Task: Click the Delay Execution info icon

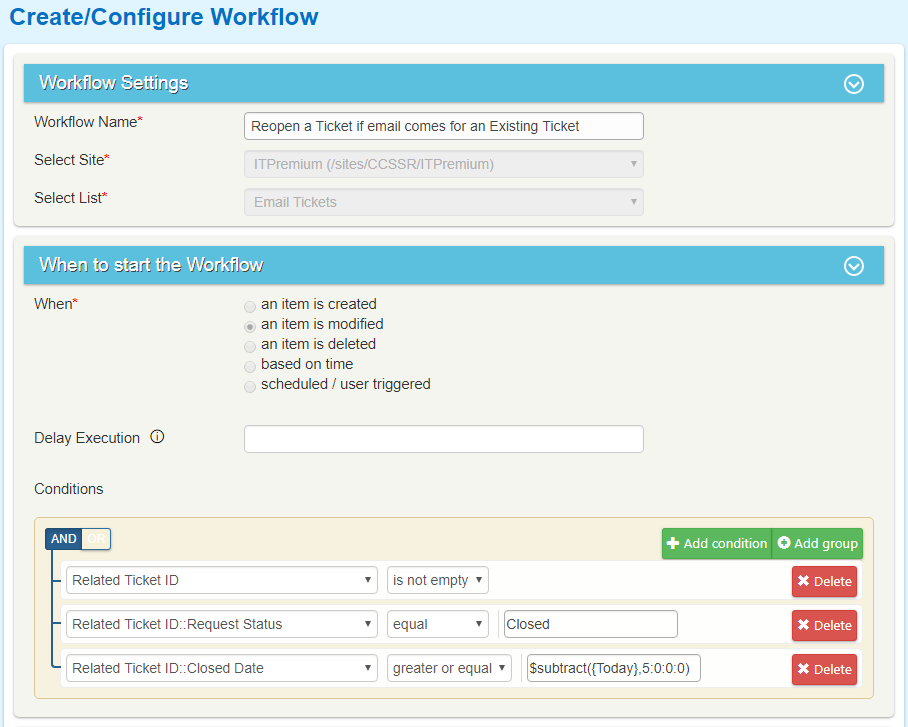Action: pos(157,437)
